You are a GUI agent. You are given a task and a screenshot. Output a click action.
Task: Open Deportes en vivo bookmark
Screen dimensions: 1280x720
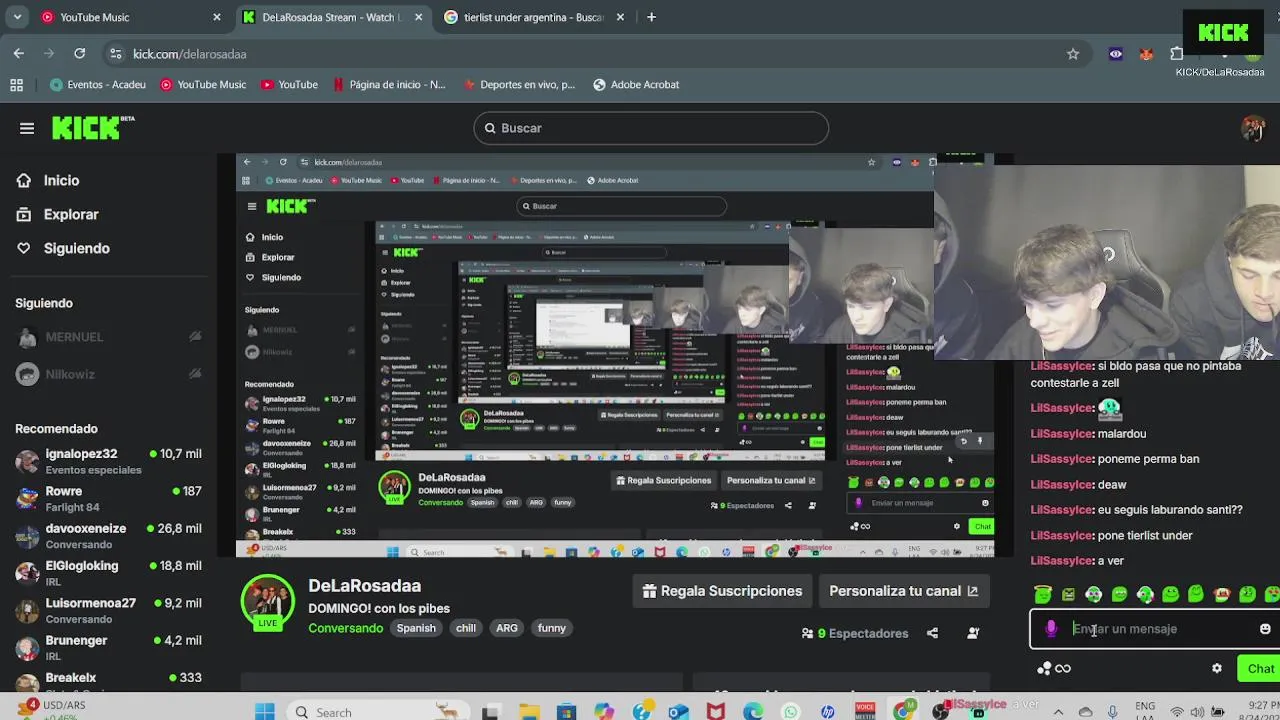[x=519, y=85]
